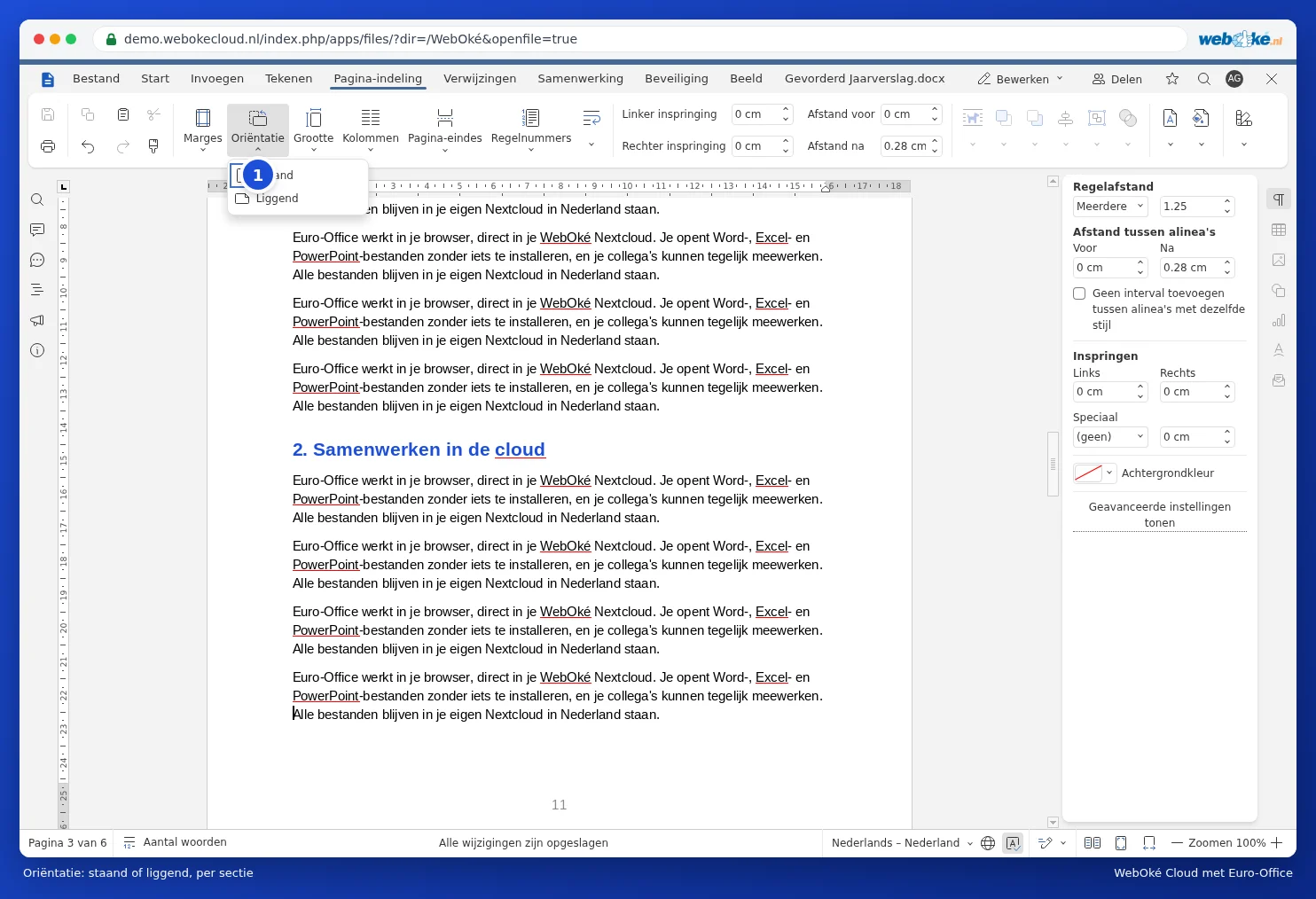The width and height of the screenshot is (1316, 899).
Task: Expand the Oriëntatie dropdown button
Action: click(258, 129)
